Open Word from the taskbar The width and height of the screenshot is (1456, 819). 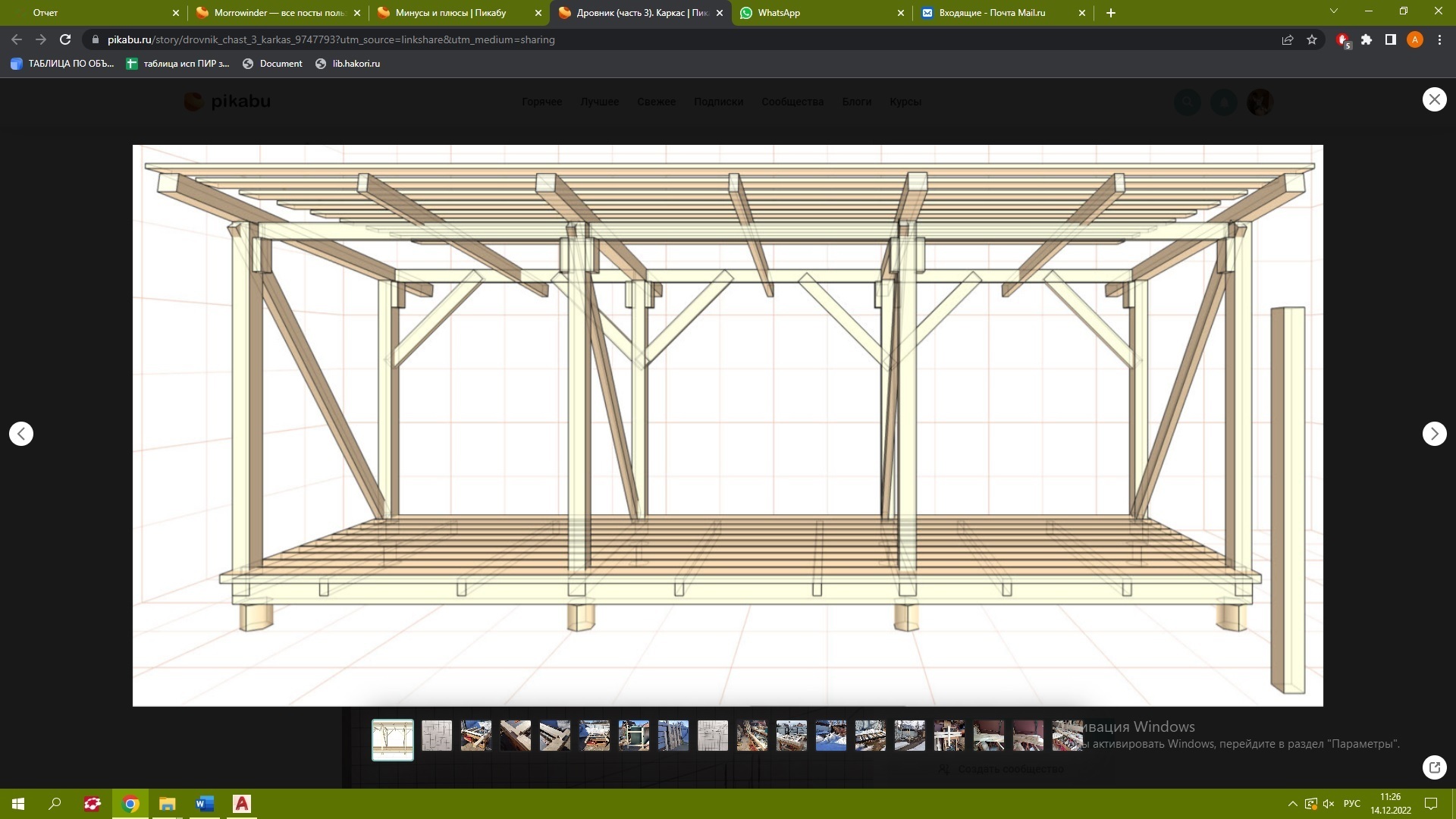click(205, 804)
